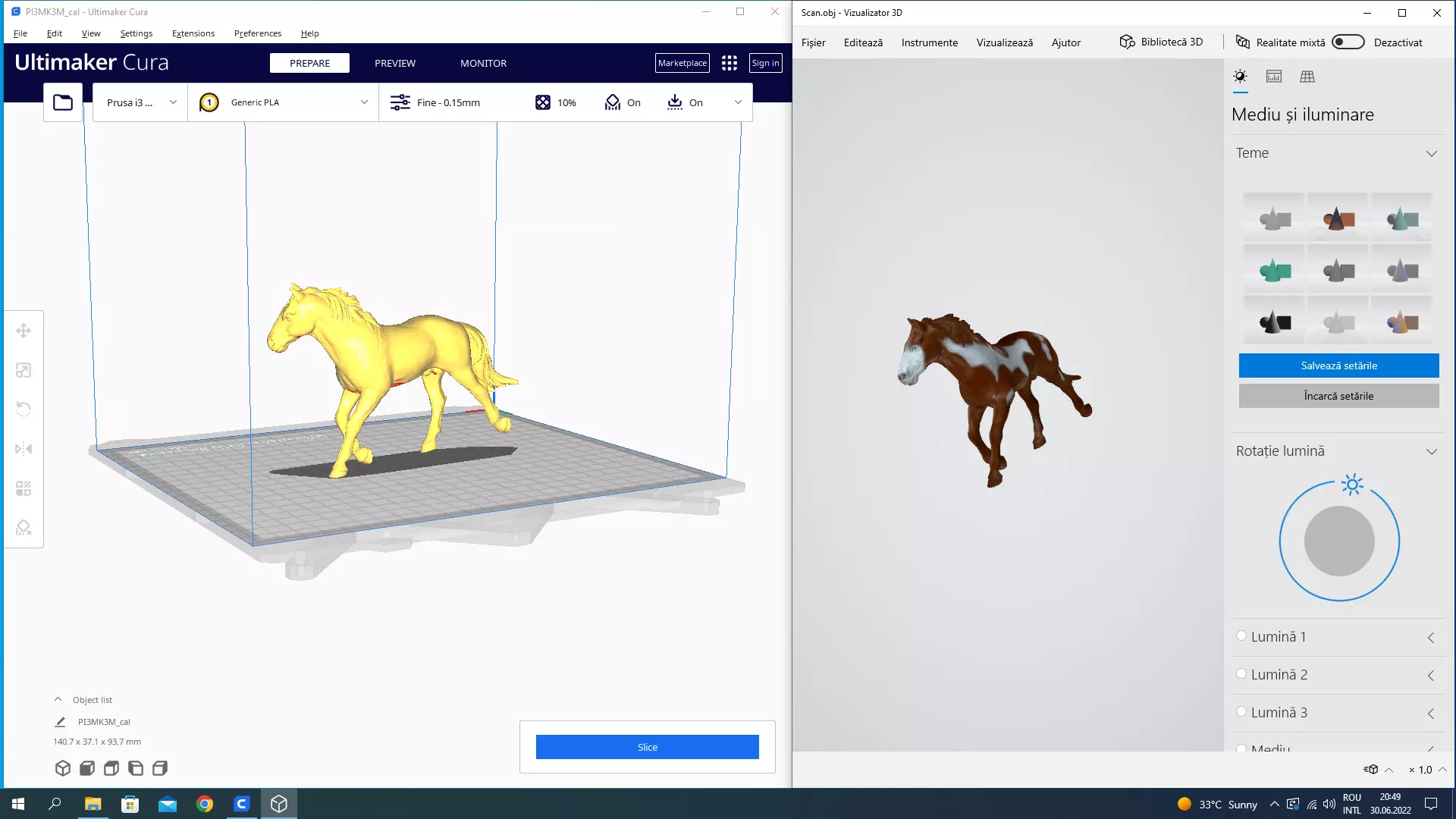Select the Rotate tool in Cura sidebar
This screenshot has height=819, width=1456.
(24, 409)
